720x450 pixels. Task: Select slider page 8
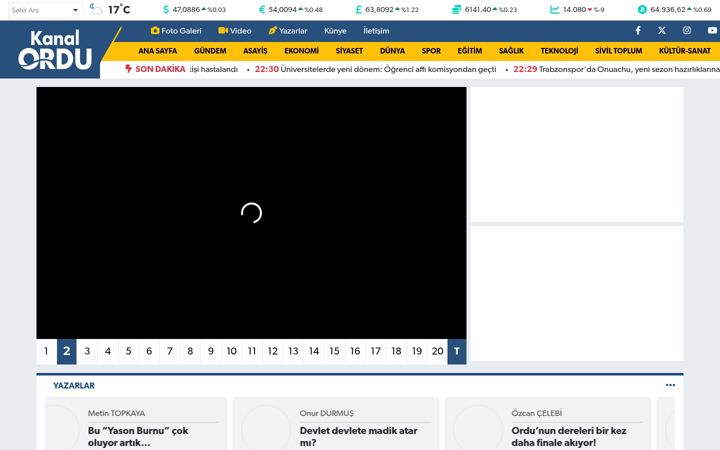(190, 351)
